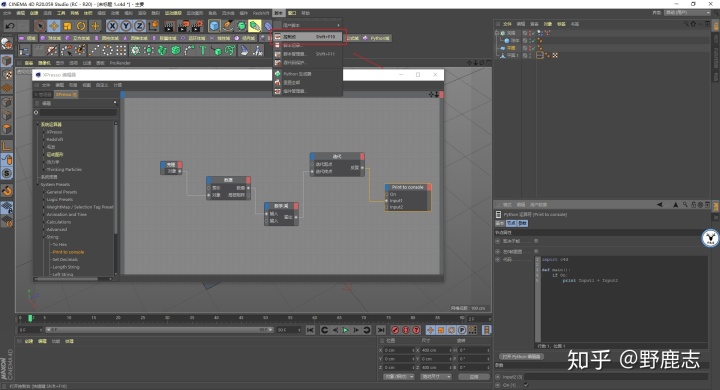
Task: Click the XPresso tag icon in Object Manager
Action: point(540,55)
